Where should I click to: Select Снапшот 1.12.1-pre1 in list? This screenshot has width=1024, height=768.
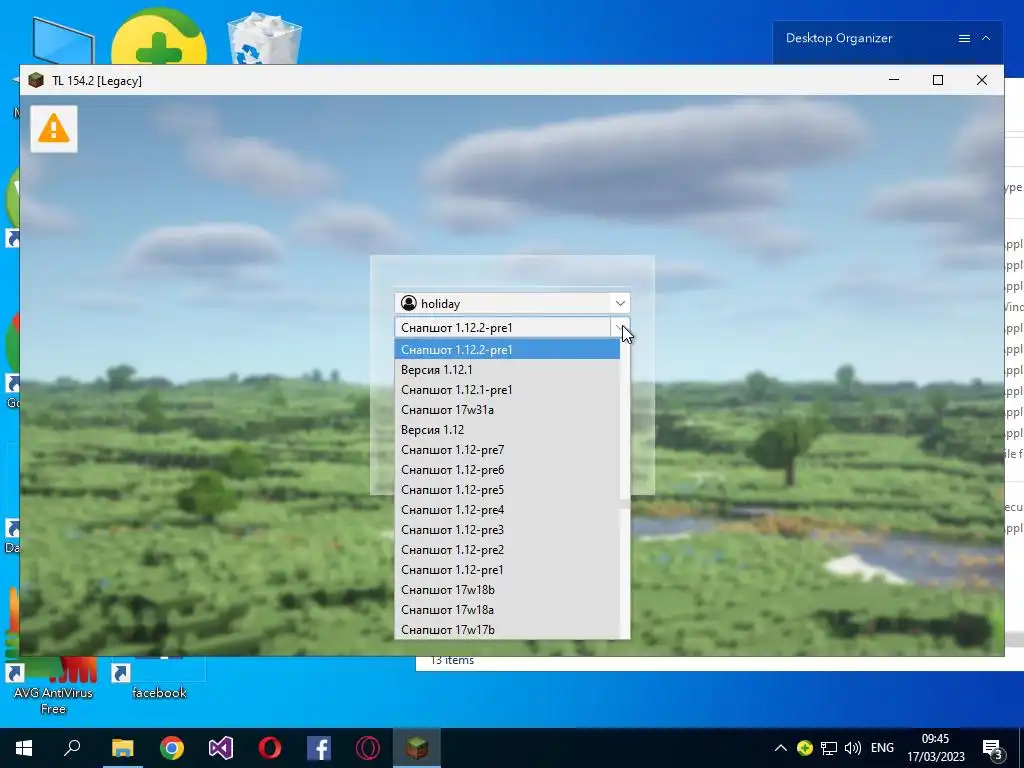(x=507, y=390)
